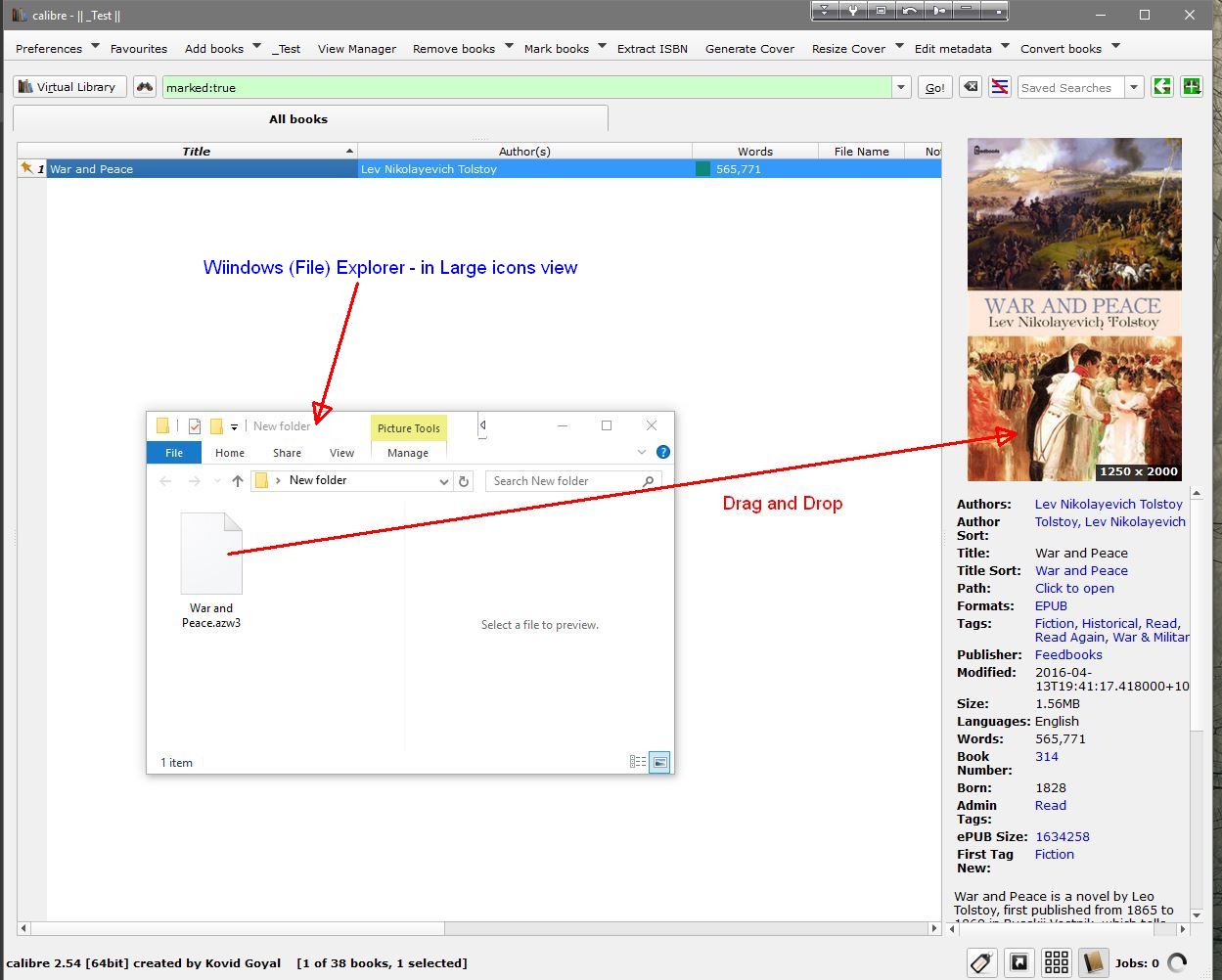Expand the Add books dropdown arrow
1222x980 pixels.
(x=256, y=46)
